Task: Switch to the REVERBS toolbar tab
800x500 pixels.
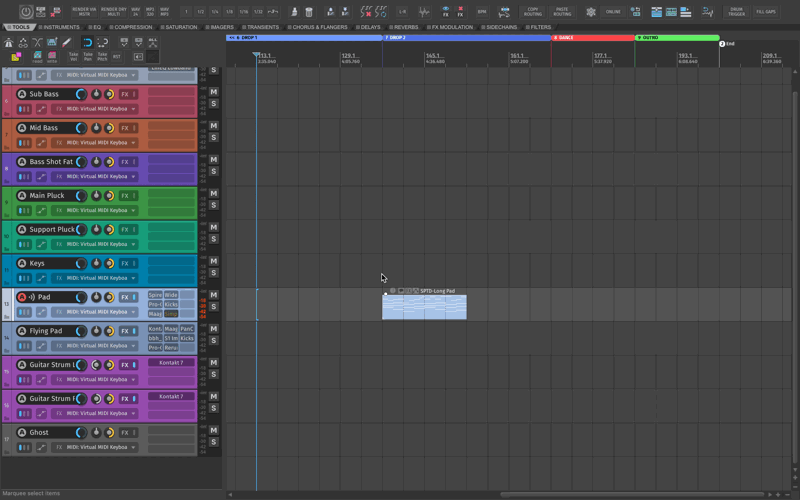Action: (405, 27)
